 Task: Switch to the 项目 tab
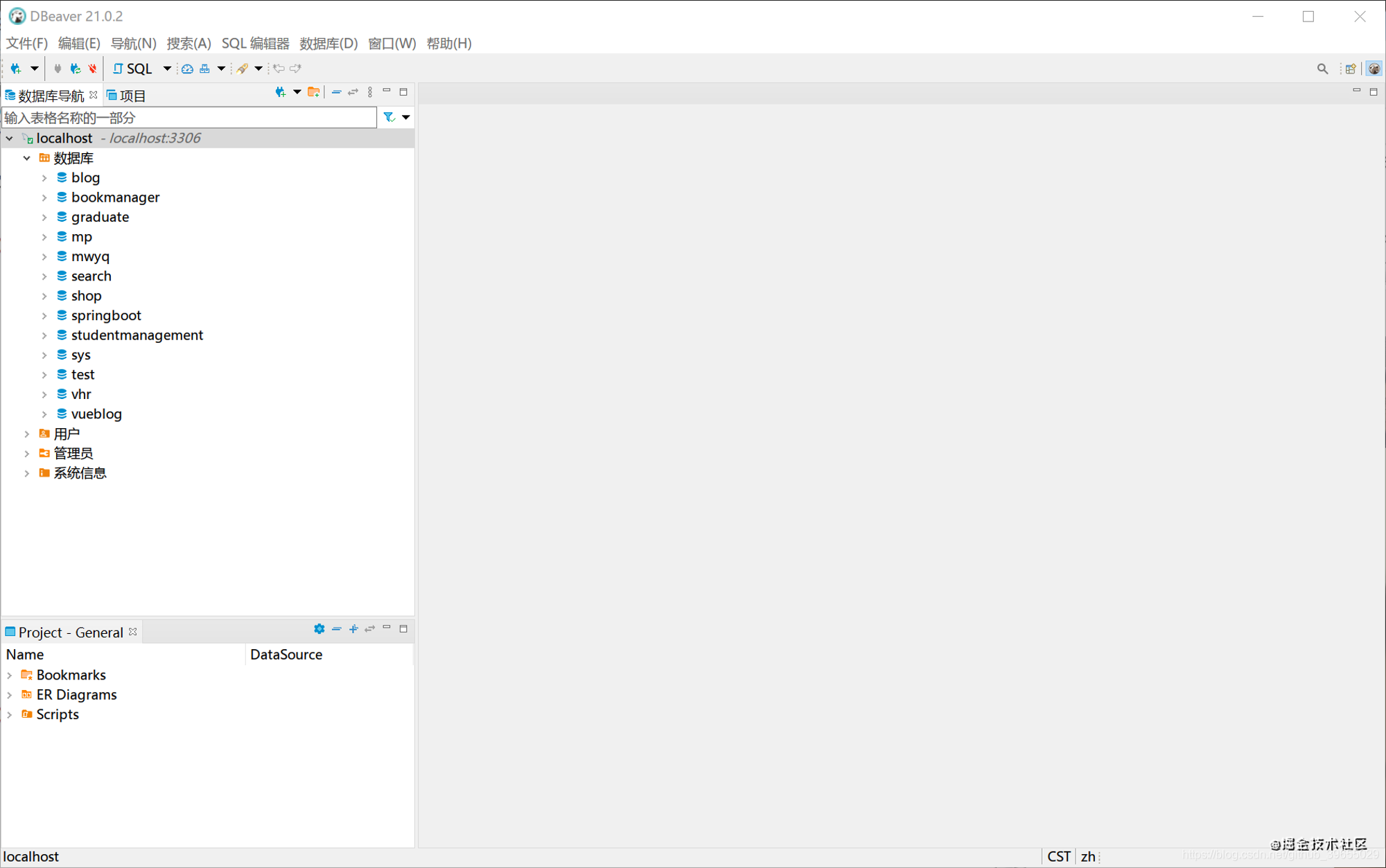pos(127,96)
